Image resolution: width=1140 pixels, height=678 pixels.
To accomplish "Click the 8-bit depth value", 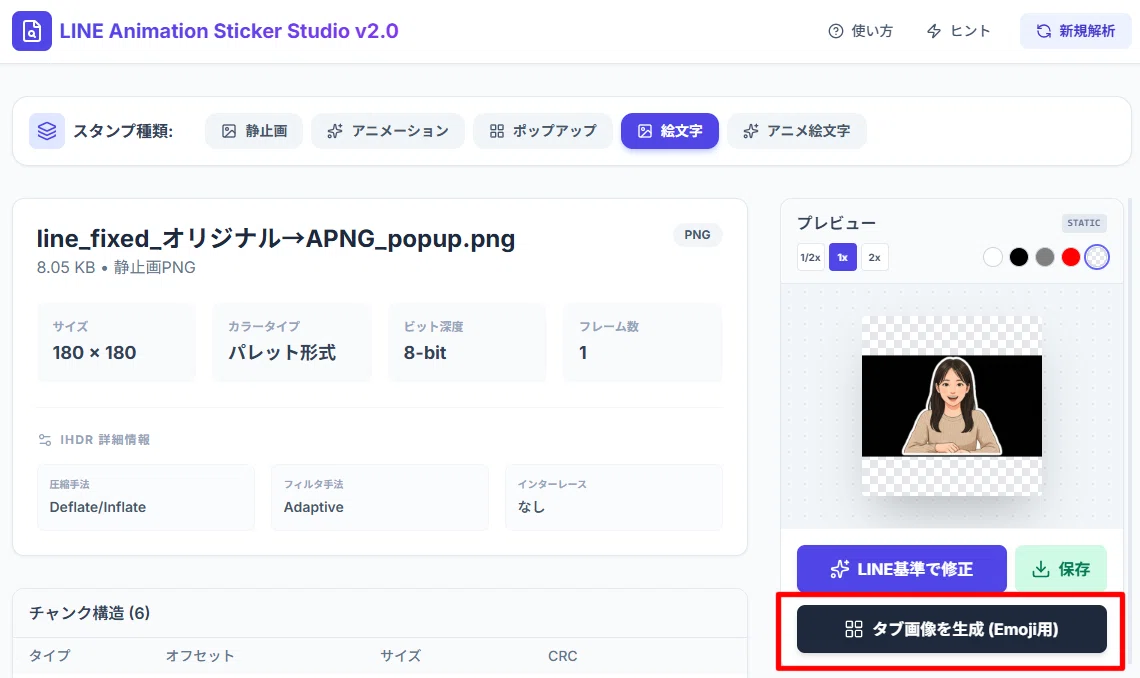I will [x=425, y=352].
